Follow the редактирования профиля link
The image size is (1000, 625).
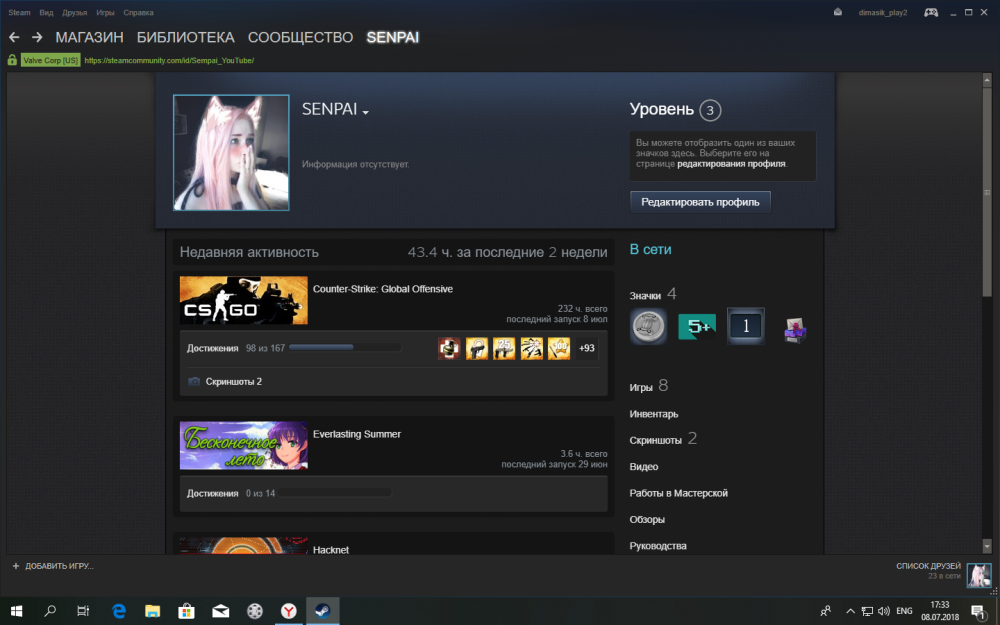[731, 164]
